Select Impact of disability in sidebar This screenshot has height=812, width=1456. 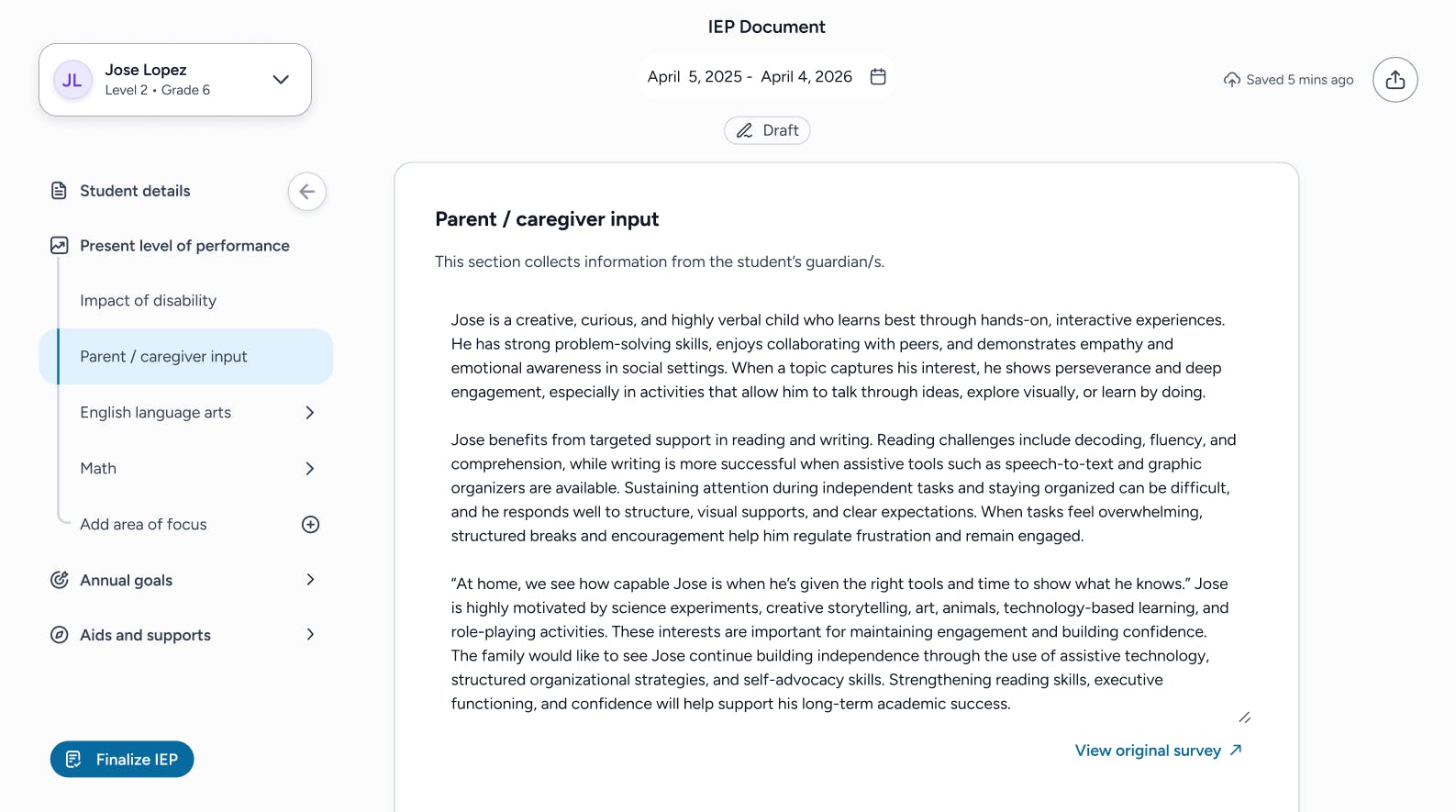click(149, 301)
